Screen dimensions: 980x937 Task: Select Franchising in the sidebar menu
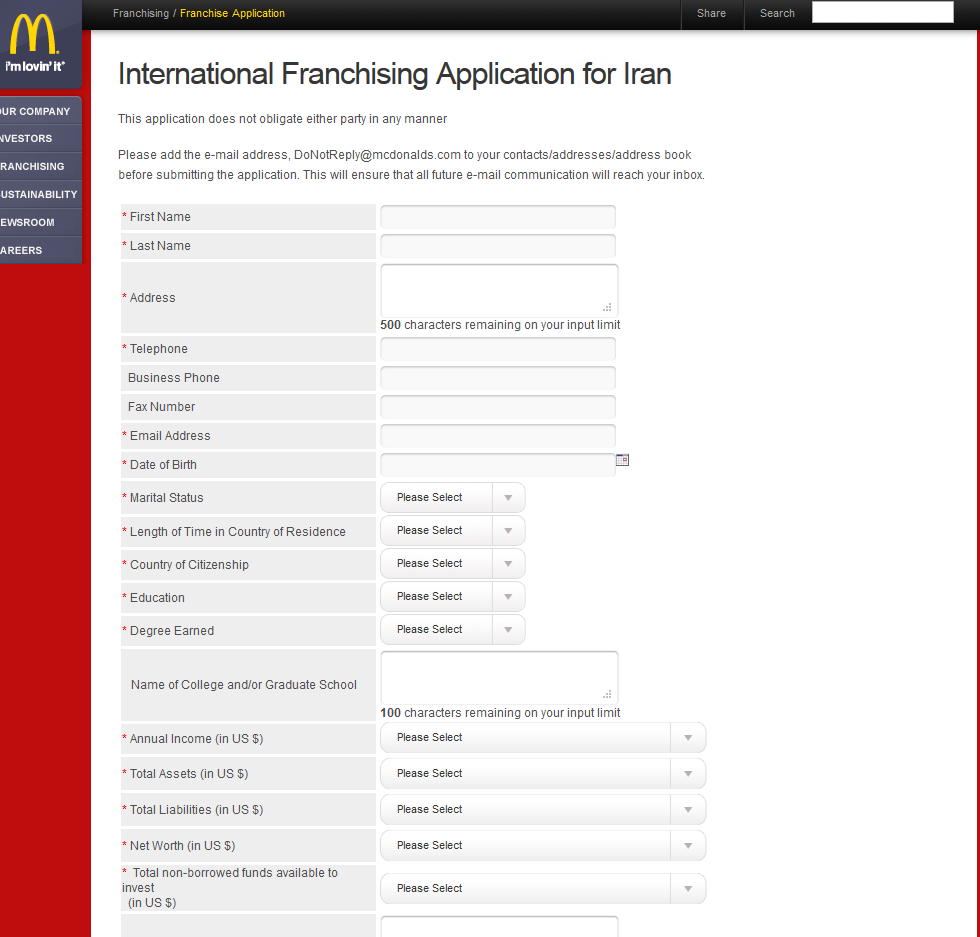41,166
